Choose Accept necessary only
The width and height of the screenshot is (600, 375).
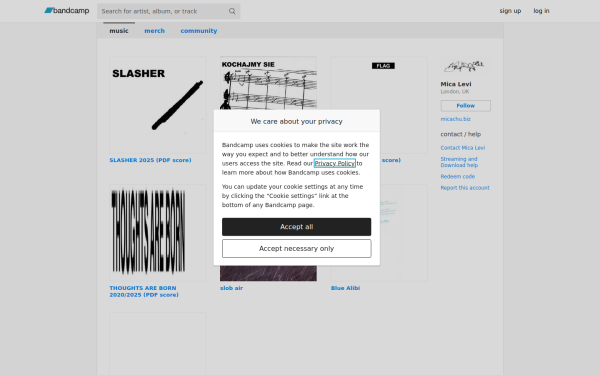click(297, 249)
